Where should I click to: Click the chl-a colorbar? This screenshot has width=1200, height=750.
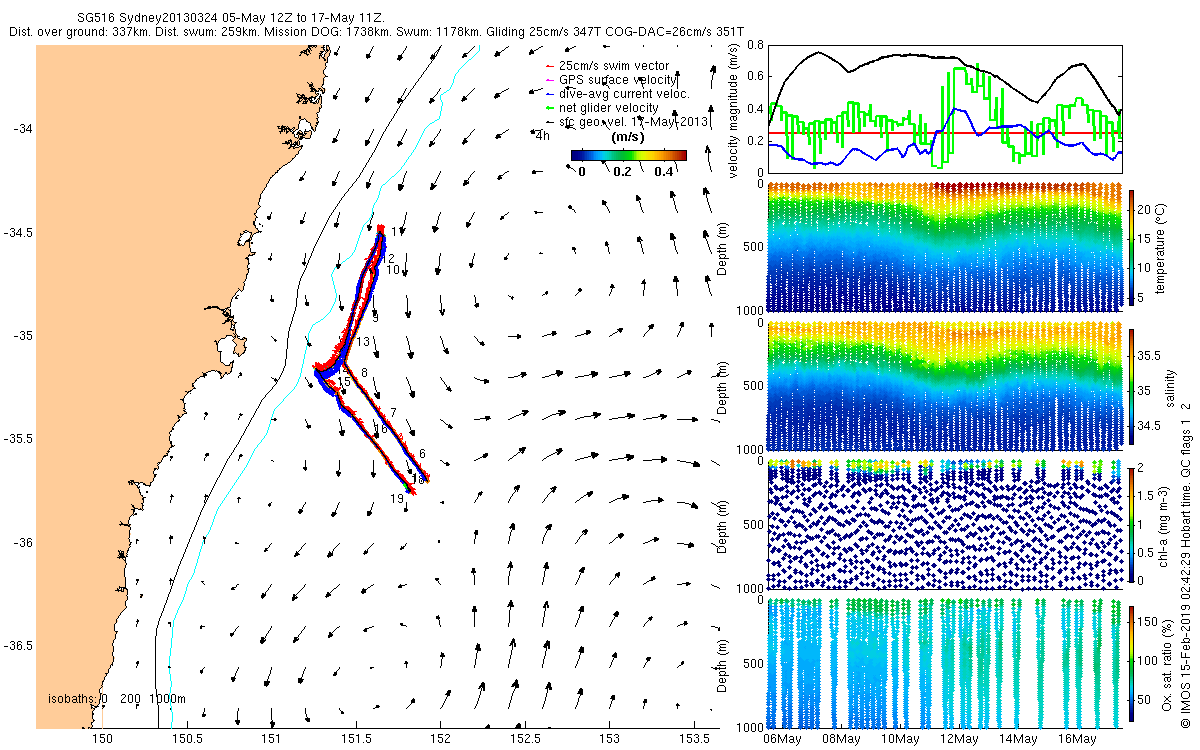click(x=1132, y=524)
